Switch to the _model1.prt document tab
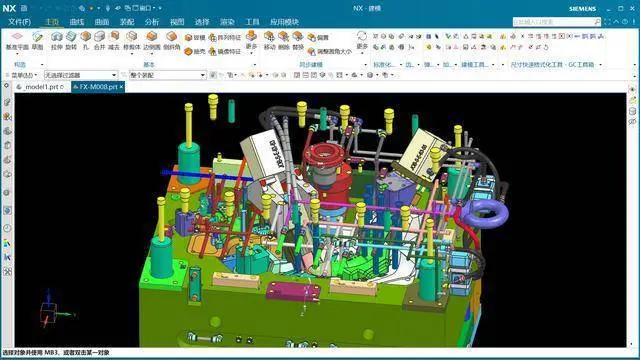640x360 pixels. click(x=41, y=87)
